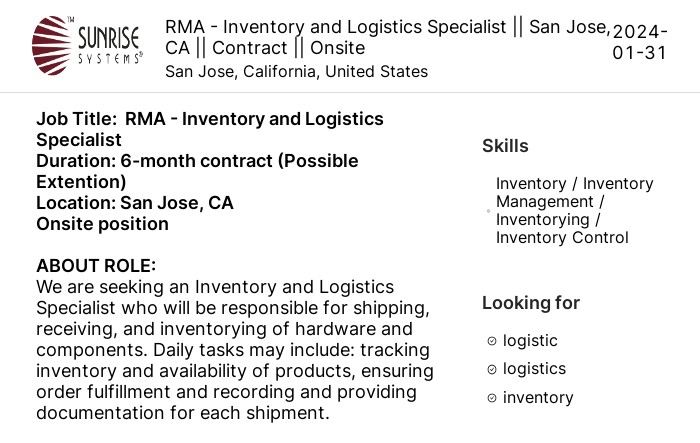Click the Inventory Management skill entry
Viewport: 700px width, 443px height.
click(x=575, y=210)
